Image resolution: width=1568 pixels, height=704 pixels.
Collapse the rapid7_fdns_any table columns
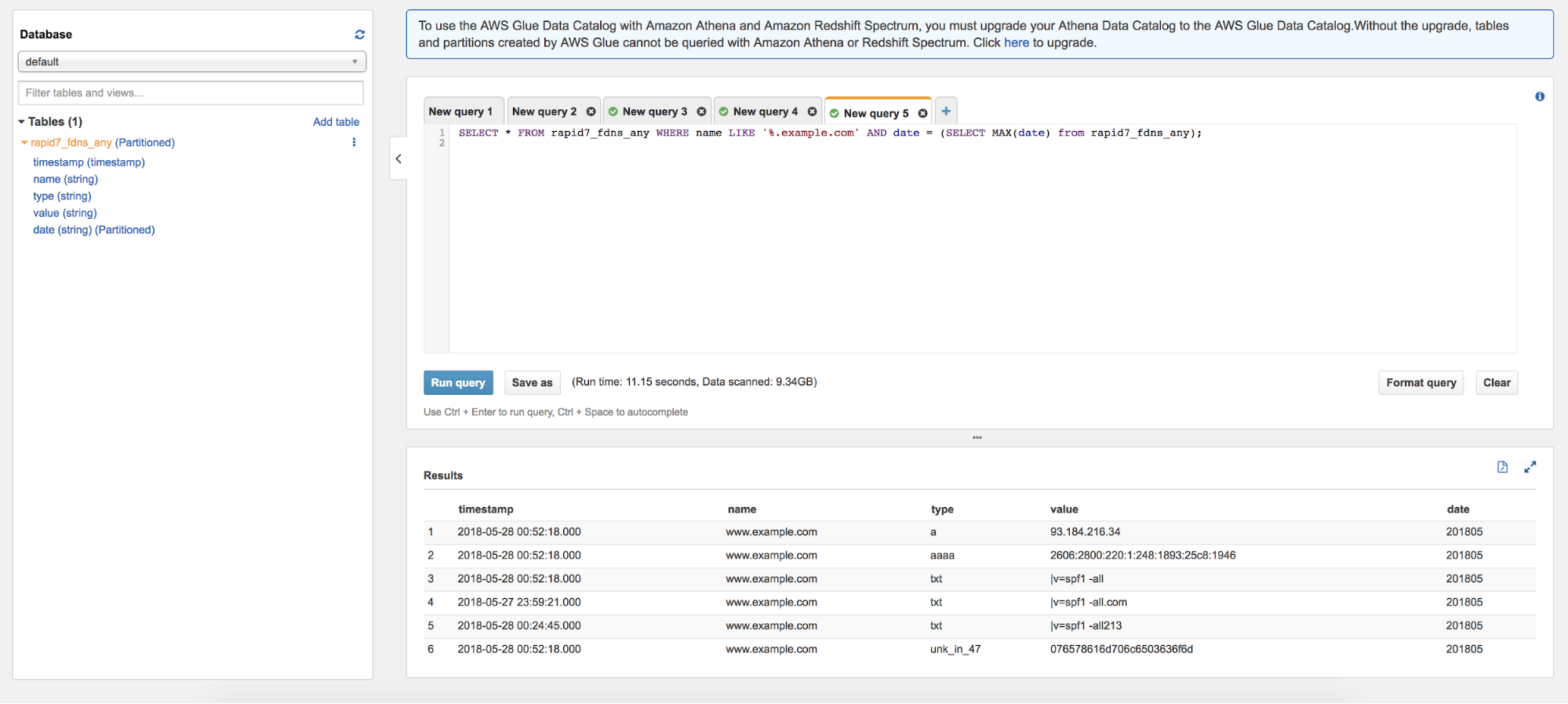(x=24, y=143)
